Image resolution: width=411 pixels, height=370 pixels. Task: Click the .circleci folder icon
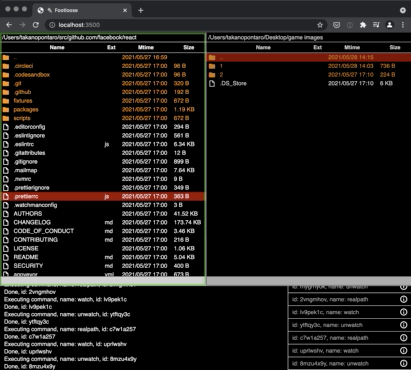tap(6, 66)
